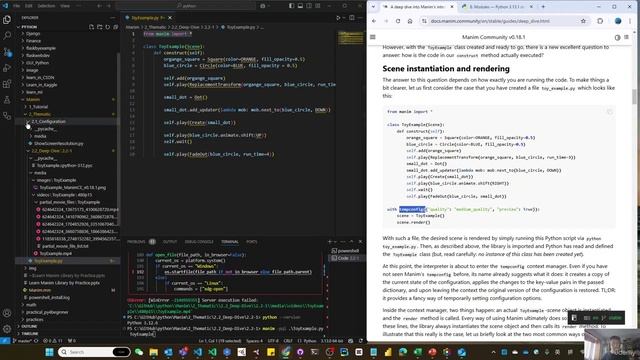Open the View menu in VS Code

65,6
